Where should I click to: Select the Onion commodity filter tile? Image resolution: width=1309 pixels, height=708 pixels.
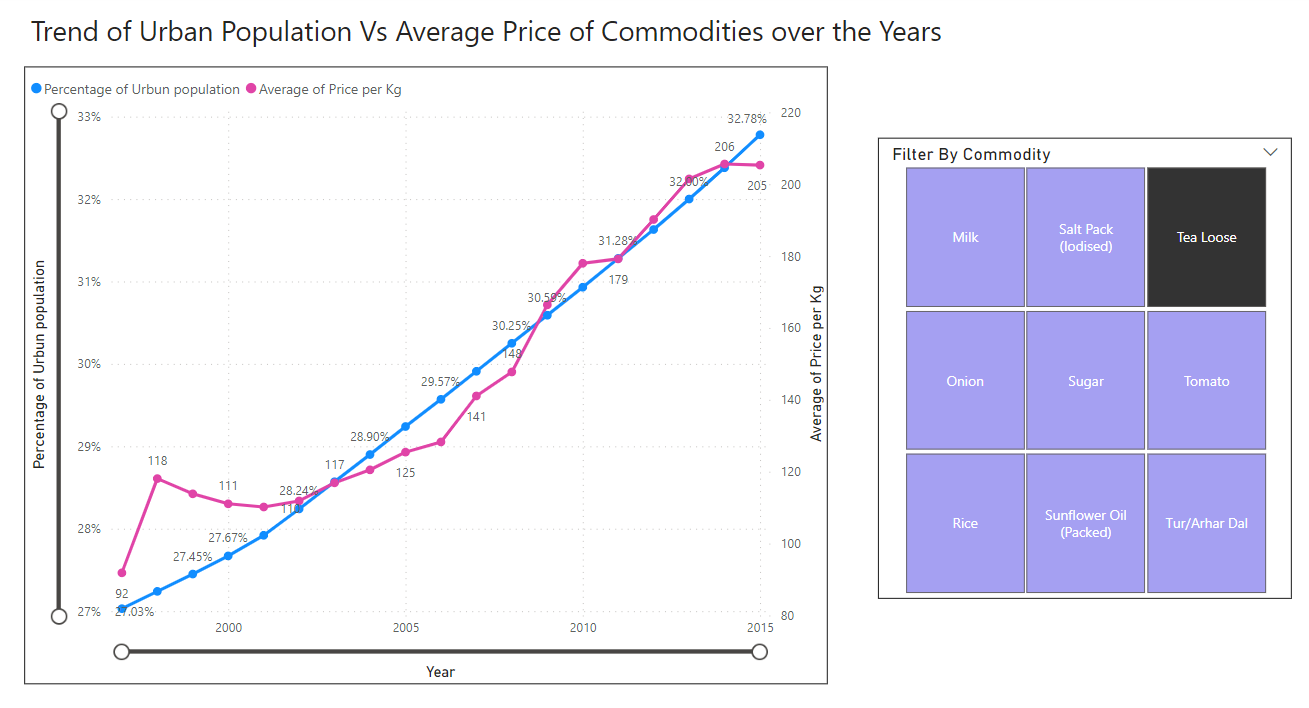(964, 380)
